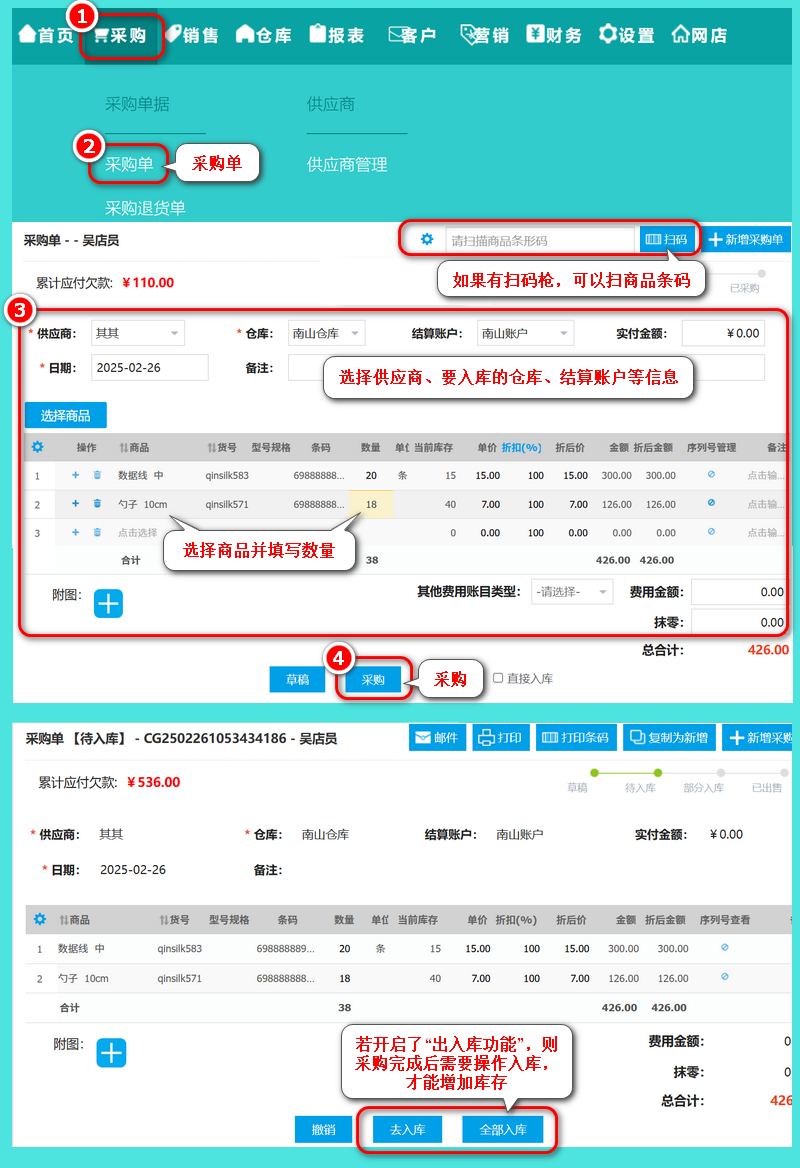Open serial number management for 勺子 row
800x1168 pixels.
coord(711,503)
